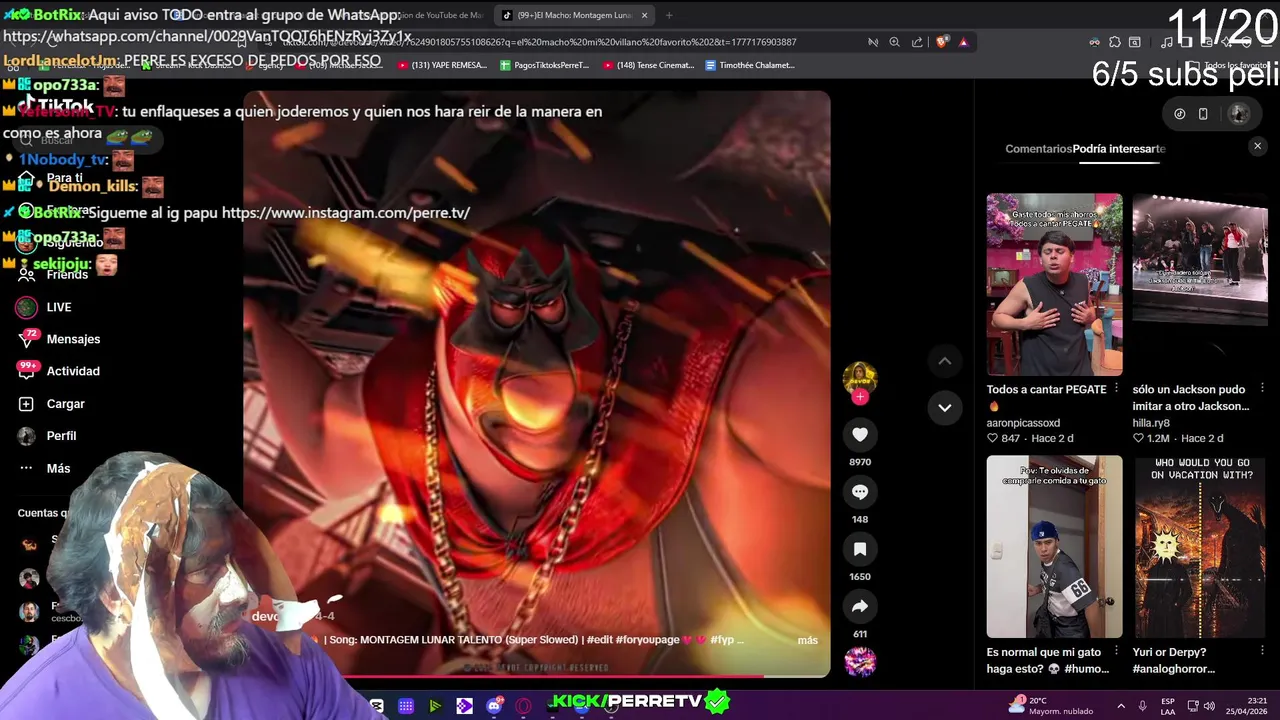1280x720 pixels.
Task: Open the YAPE REMESA bookmark
Action: pos(442,65)
